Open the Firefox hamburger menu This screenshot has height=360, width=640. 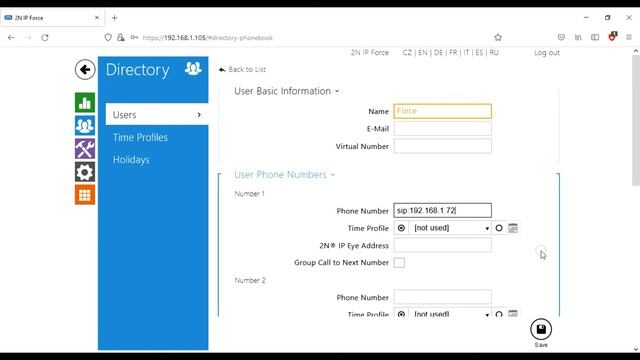(x=629, y=38)
